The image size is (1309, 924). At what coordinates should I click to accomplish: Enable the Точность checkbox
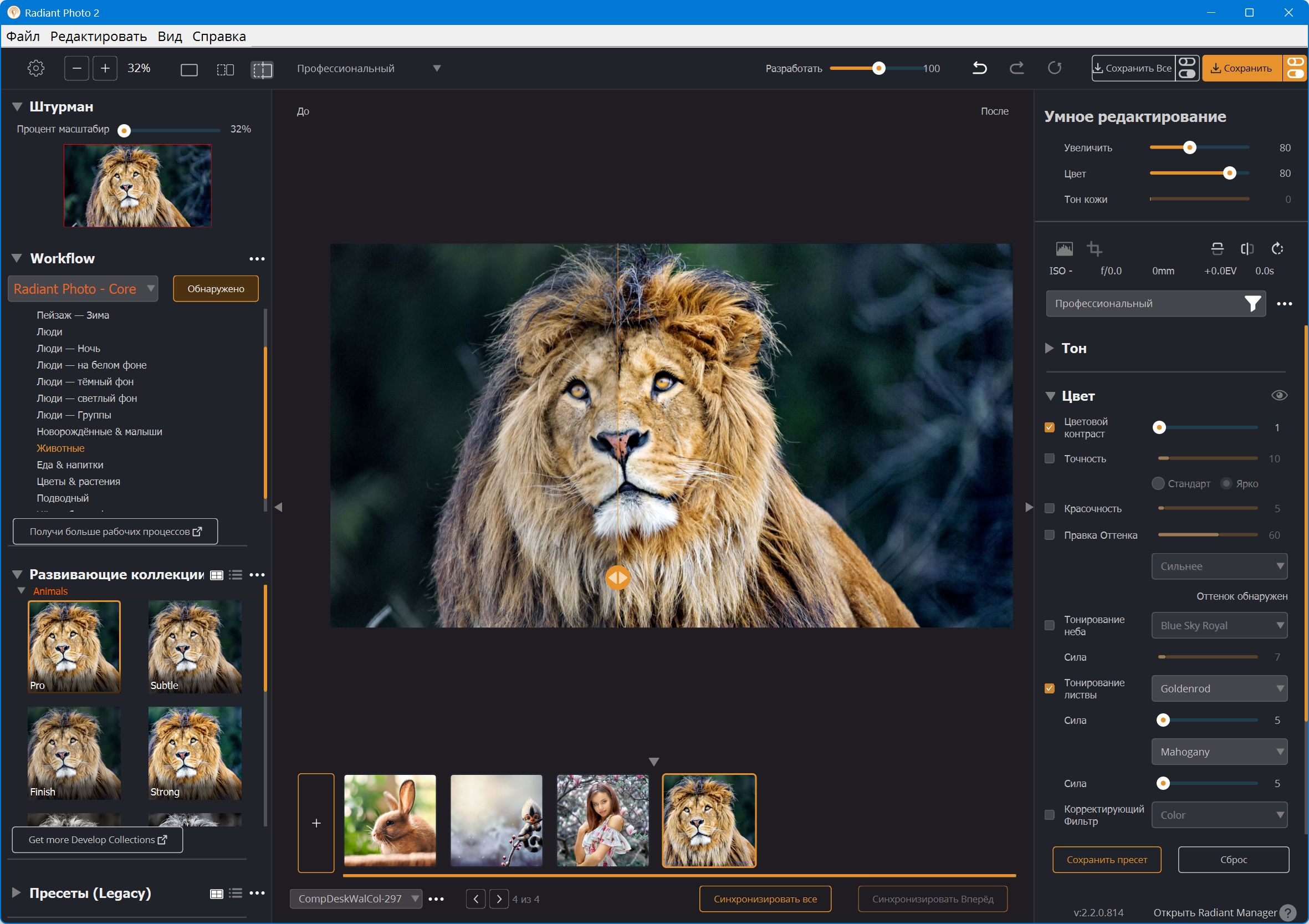click(x=1050, y=458)
